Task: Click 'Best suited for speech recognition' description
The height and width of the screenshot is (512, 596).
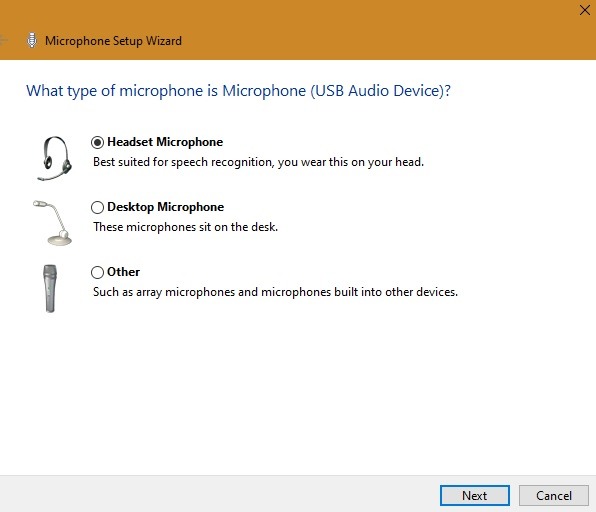Action: pos(258,162)
